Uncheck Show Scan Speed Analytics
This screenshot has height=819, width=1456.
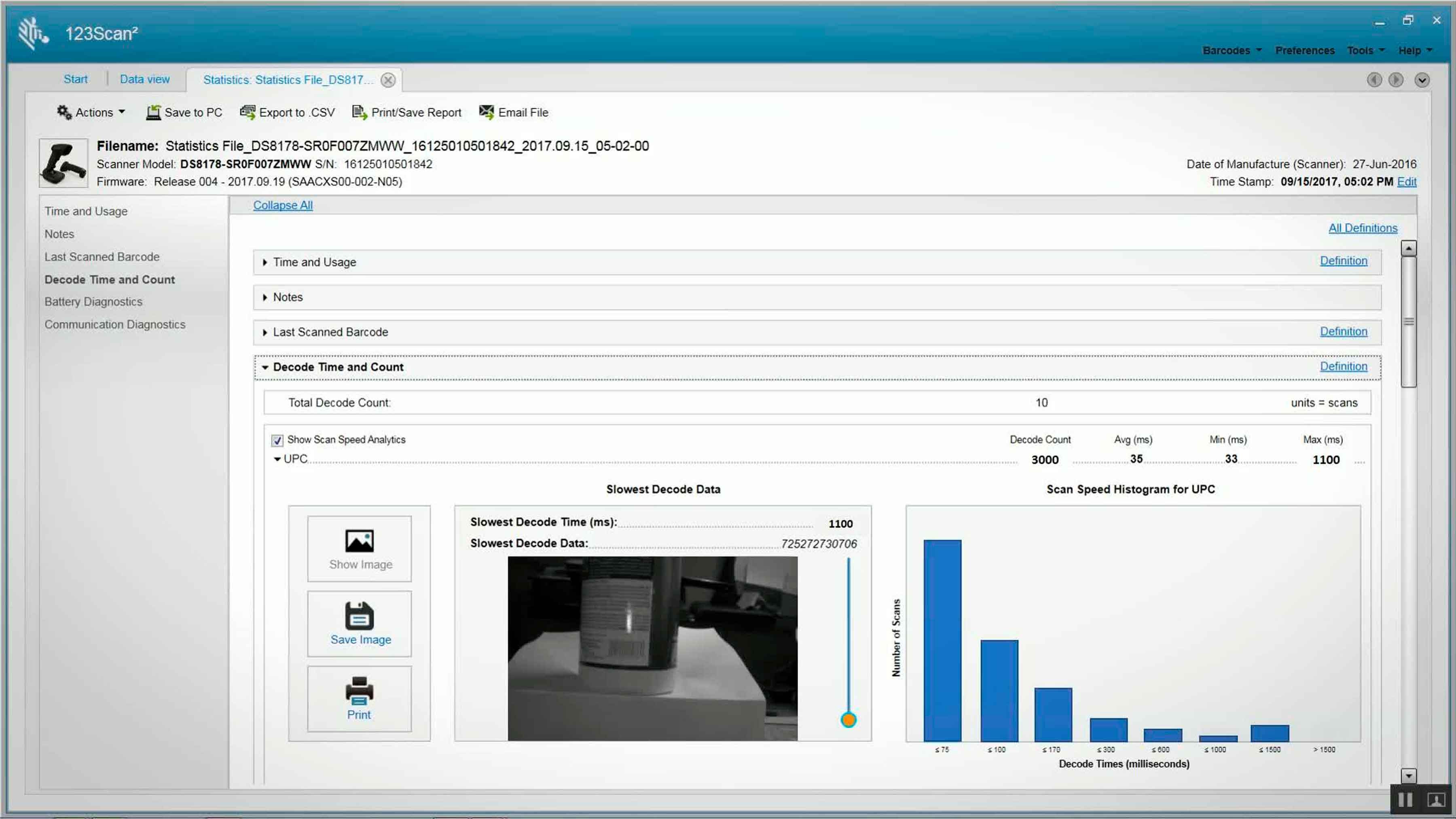[x=277, y=440]
